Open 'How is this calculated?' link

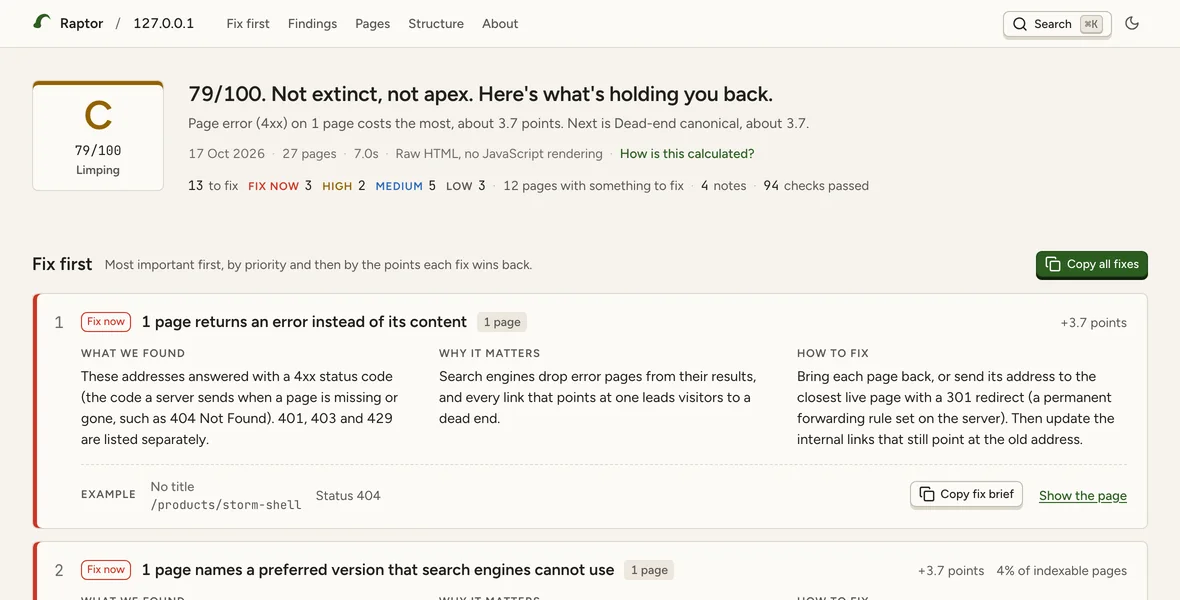[686, 154]
